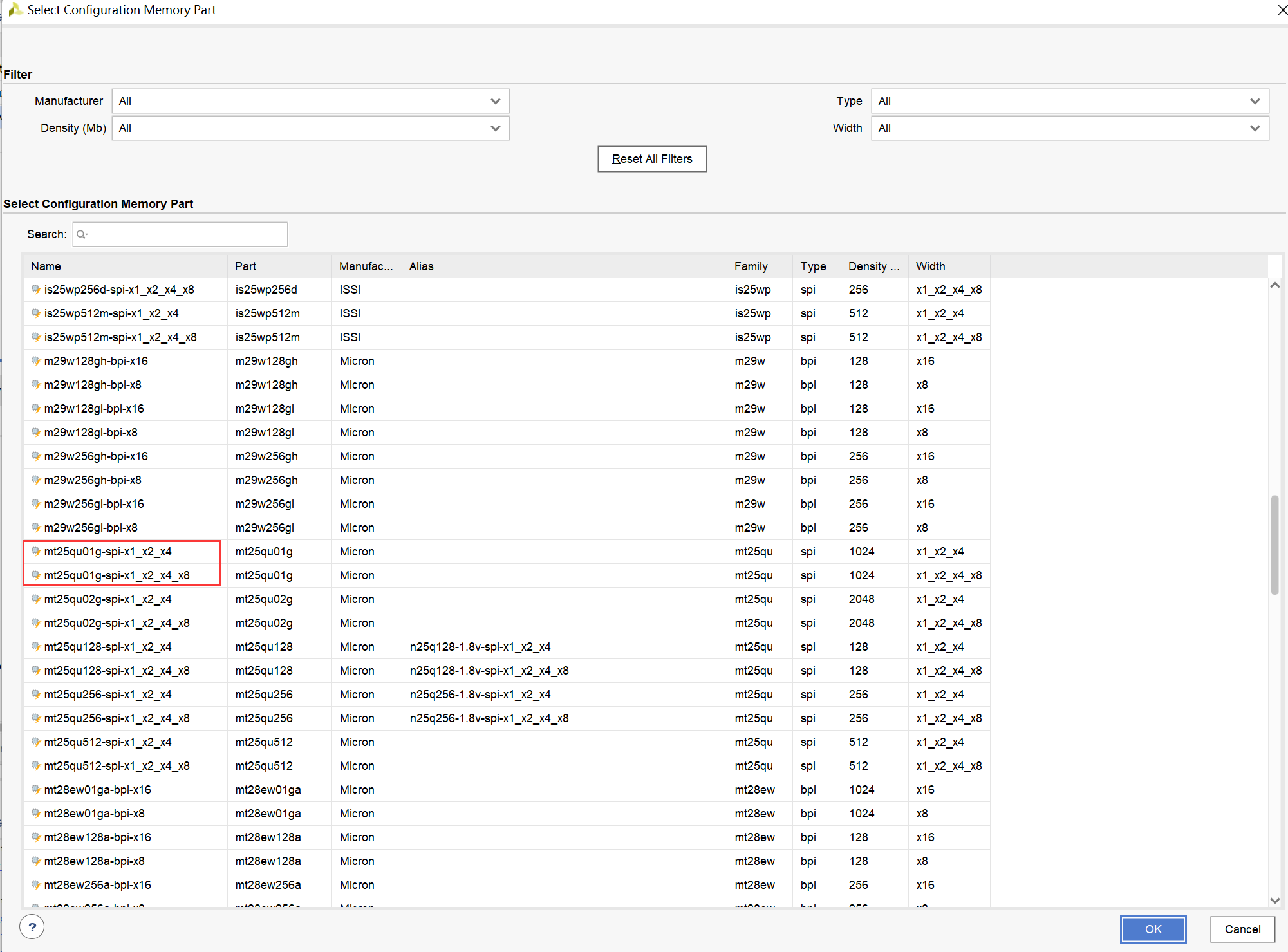The image size is (1288, 952).
Task: Click memory part icon for is25wp512m-spi-x1_x2_x4
Action: coord(36,313)
